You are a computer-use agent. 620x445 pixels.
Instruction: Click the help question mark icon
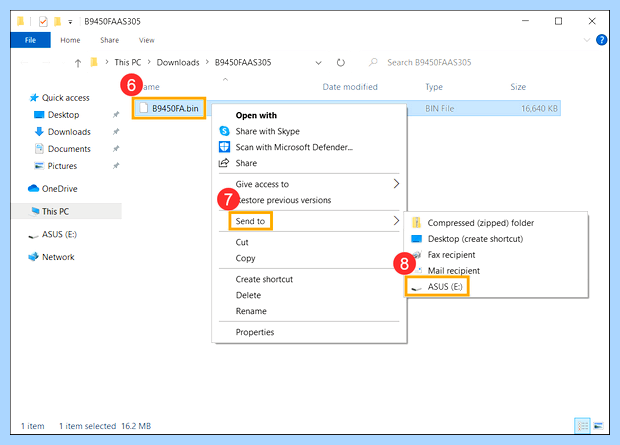601,40
